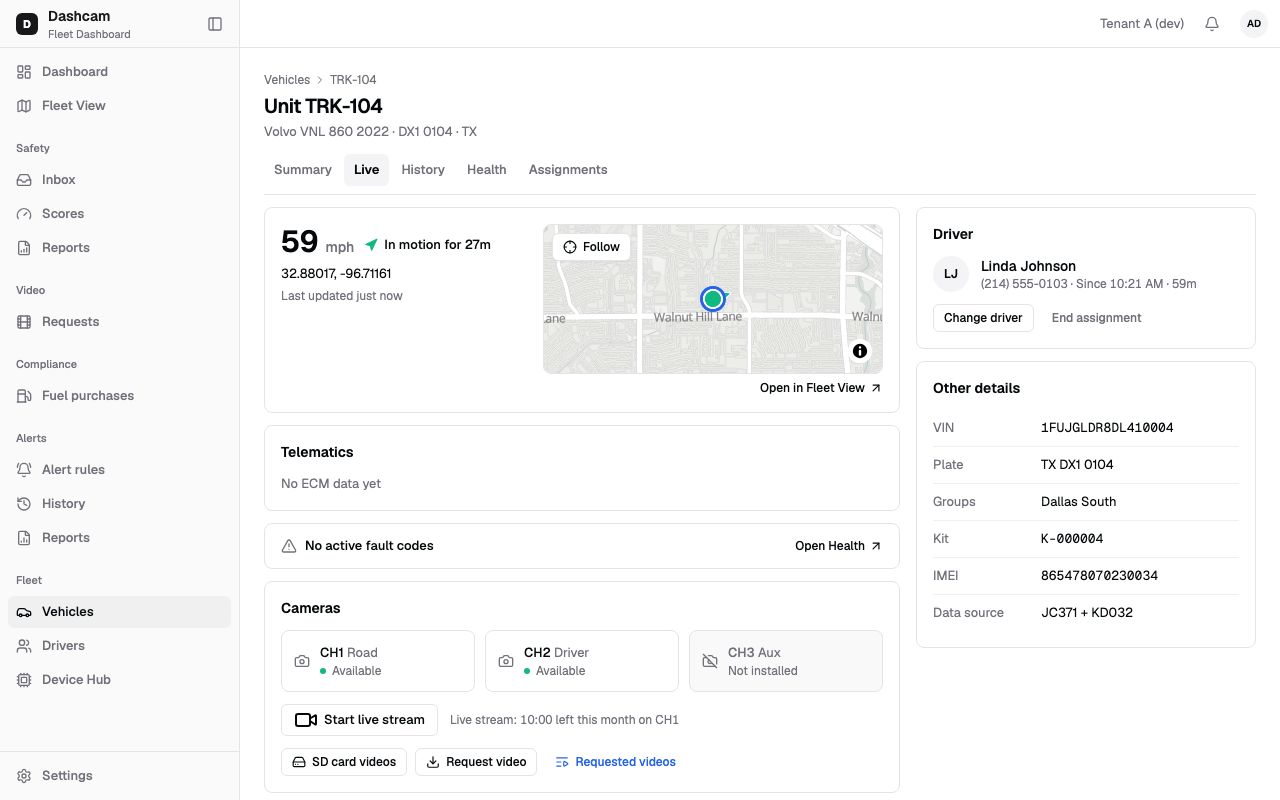Switch to the Health tab
The height and width of the screenshot is (800, 1280).
[x=487, y=170]
